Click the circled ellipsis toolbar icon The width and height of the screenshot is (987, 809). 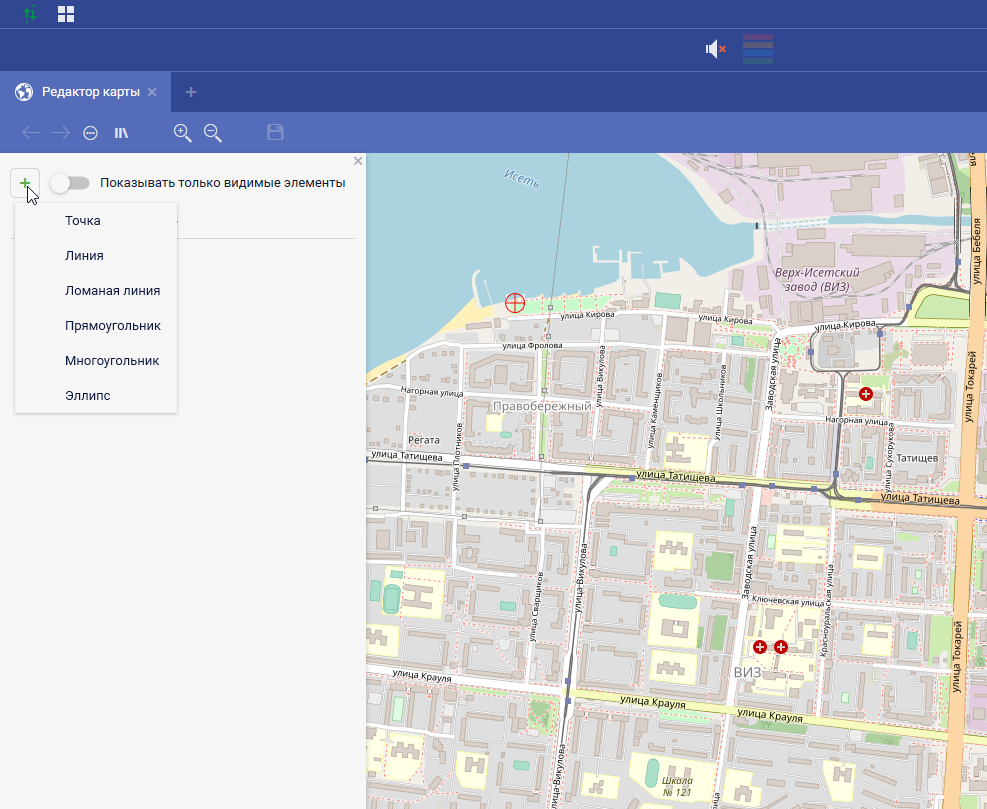(90, 132)
